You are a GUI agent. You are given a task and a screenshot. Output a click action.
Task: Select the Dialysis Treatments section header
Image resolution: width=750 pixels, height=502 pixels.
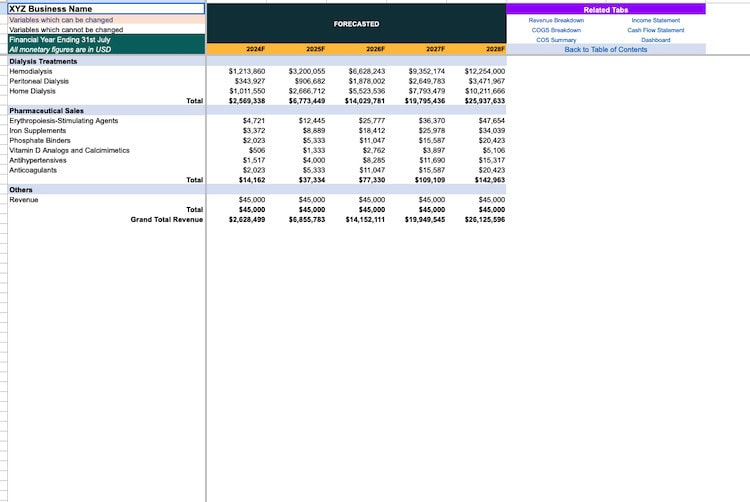(43, 61)
